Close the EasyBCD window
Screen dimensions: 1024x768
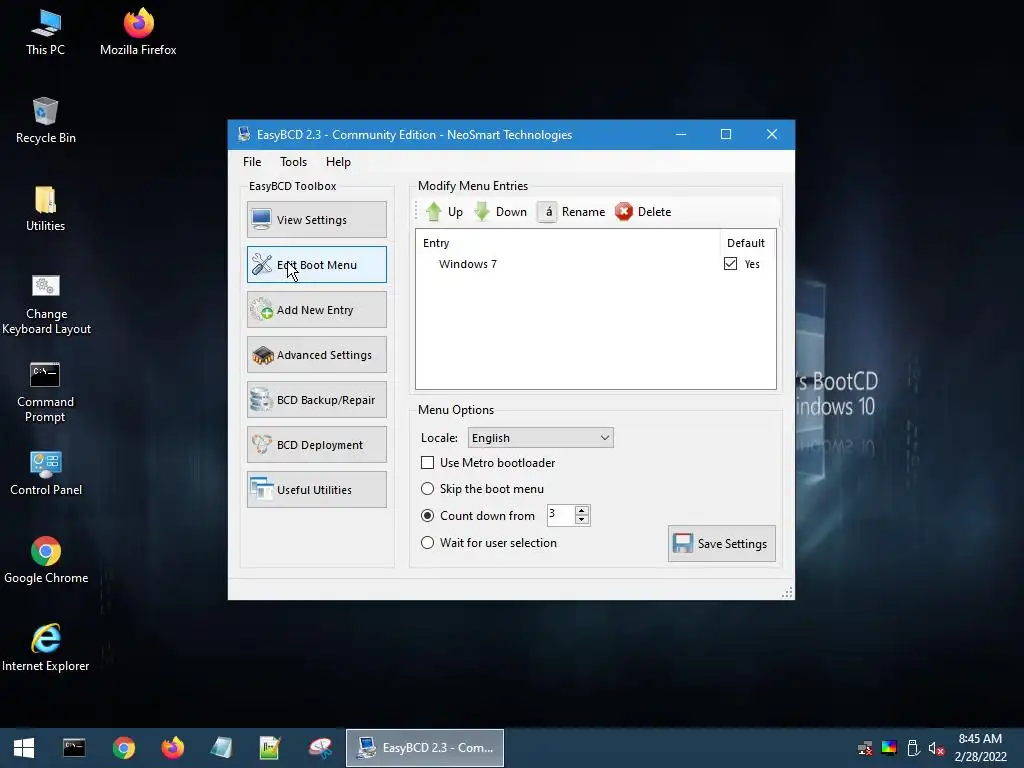click(772, 135)
